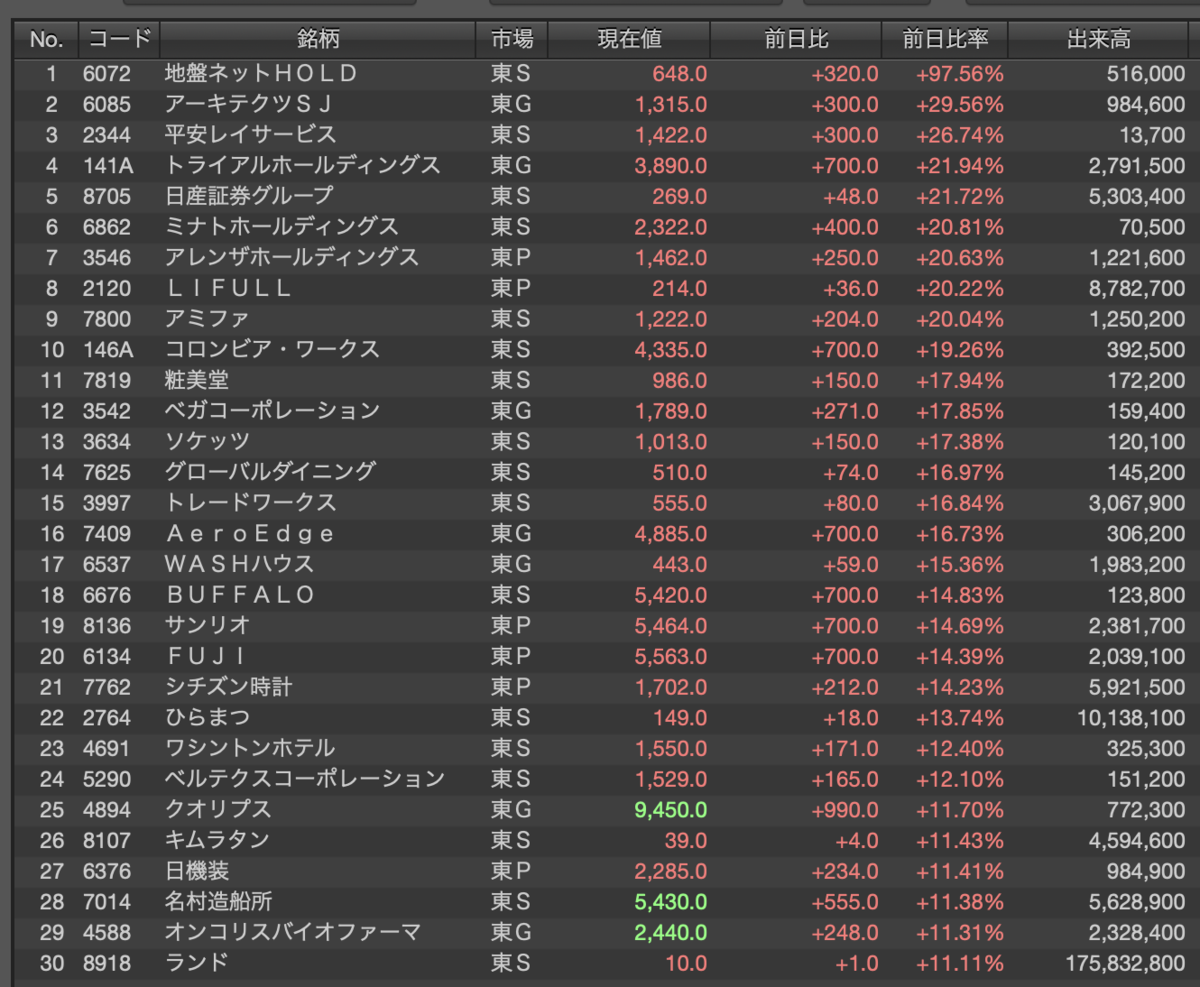Select stock キムラタン

click(217, 840)
